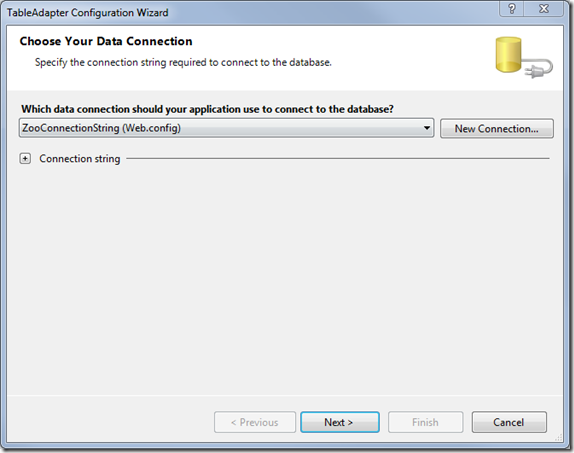Click the Which data connection question label
The image size is (574, 453).
(207, 109)
